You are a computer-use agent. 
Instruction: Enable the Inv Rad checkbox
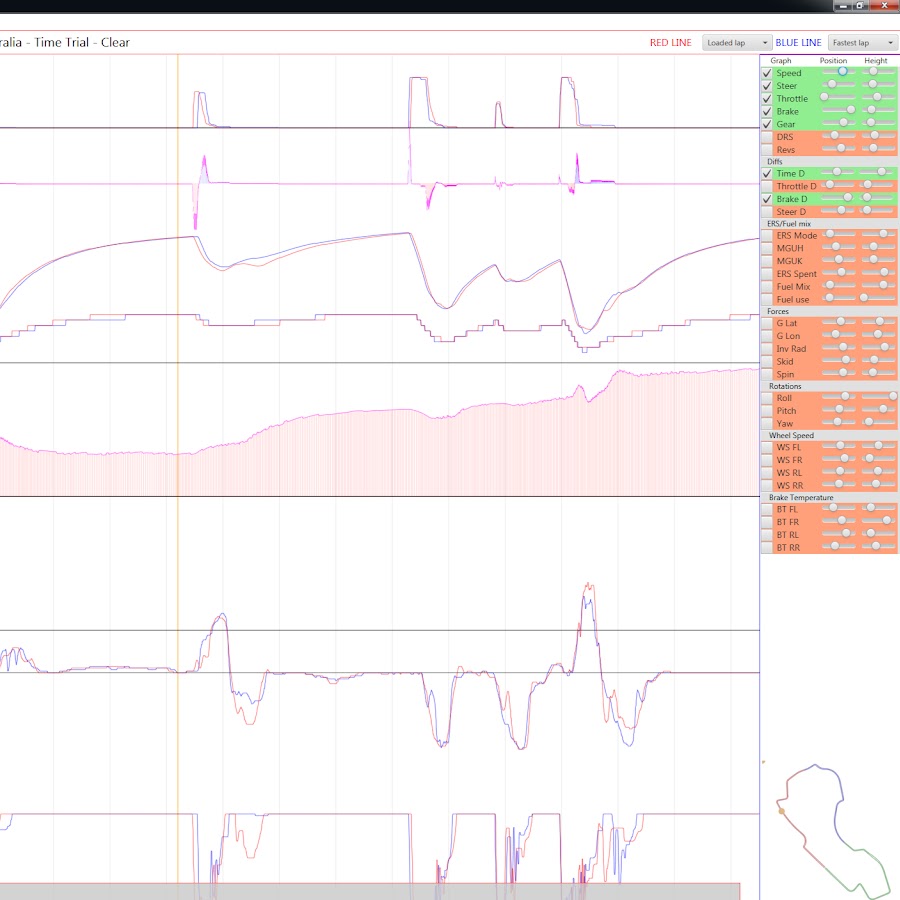(x=767, y=349)
